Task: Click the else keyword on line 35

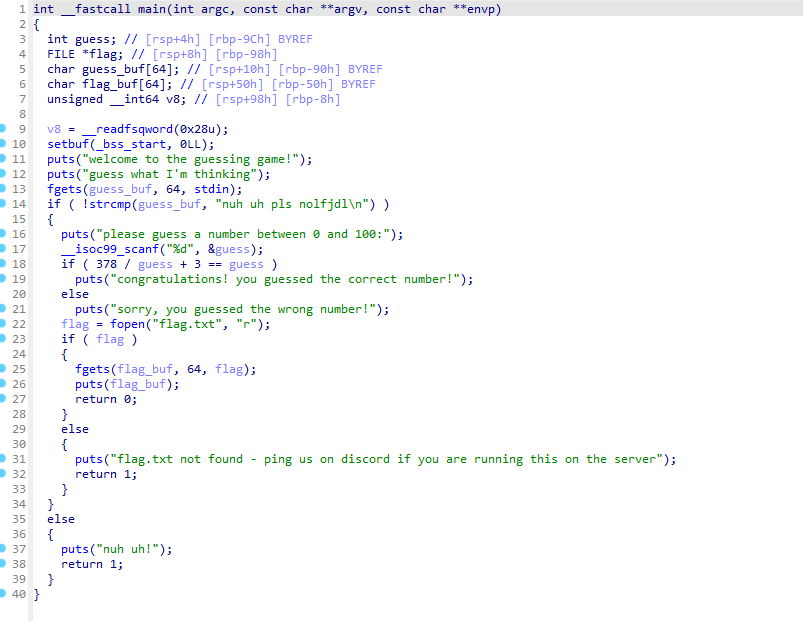Action: pyautogui.click(x=61, y=519)
